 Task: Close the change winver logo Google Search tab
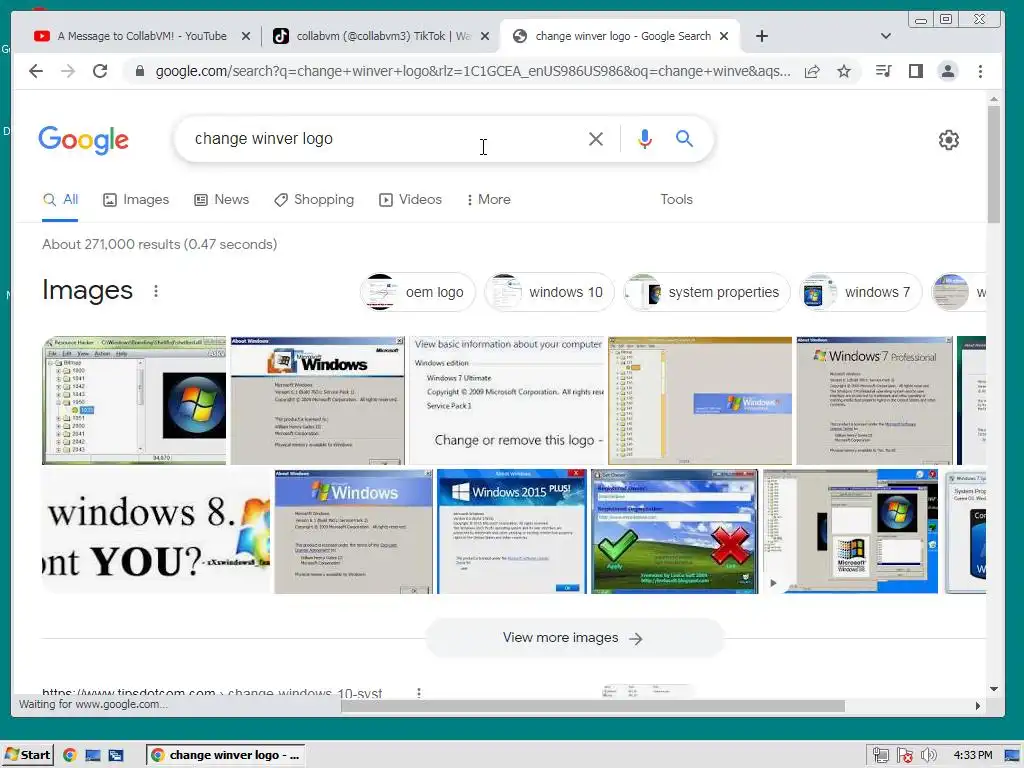click(x=724, y=36)
